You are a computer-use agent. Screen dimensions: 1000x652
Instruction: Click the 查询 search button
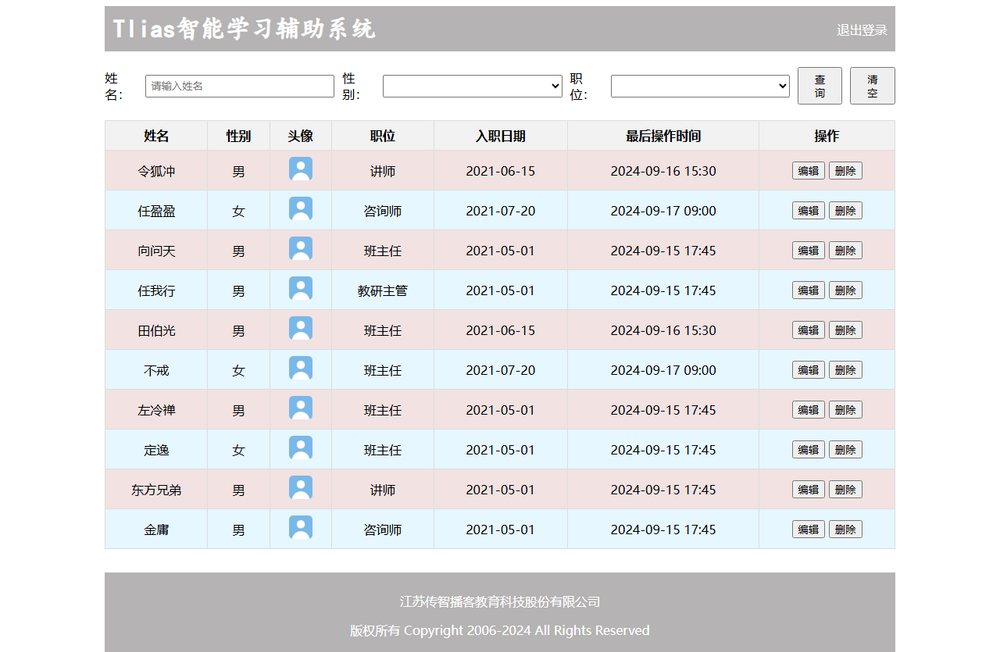click(x=820, y=85)
